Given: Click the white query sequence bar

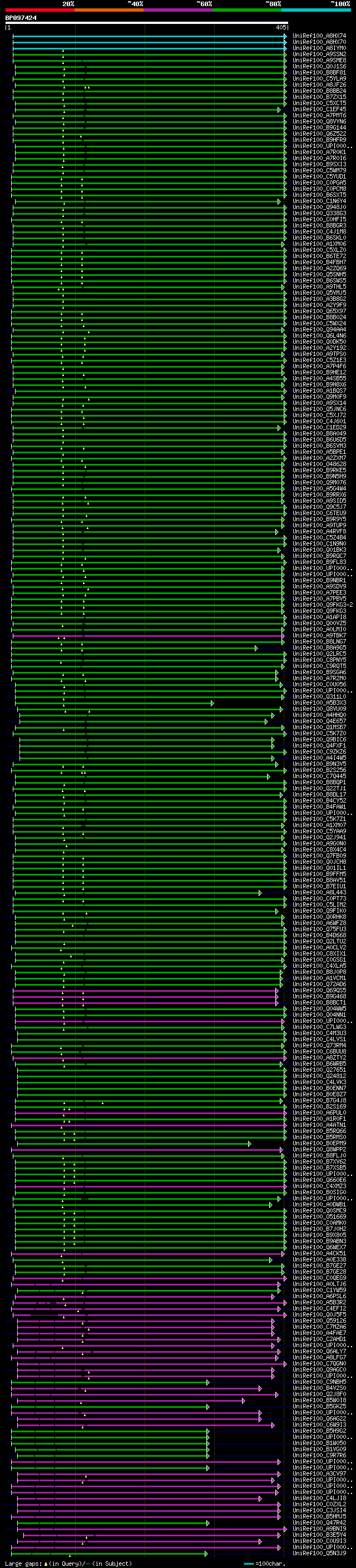Looking at the screenshot, I should point(147,23).
